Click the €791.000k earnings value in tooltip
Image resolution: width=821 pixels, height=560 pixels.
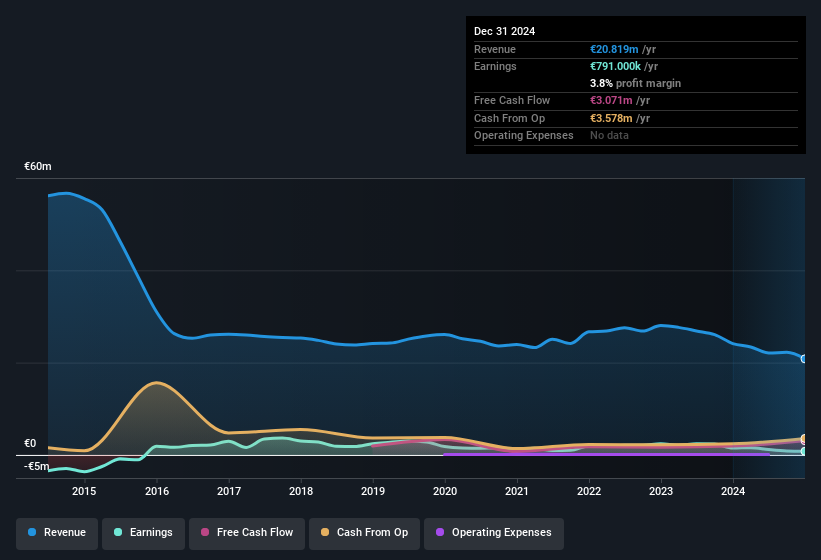[615, 66]
